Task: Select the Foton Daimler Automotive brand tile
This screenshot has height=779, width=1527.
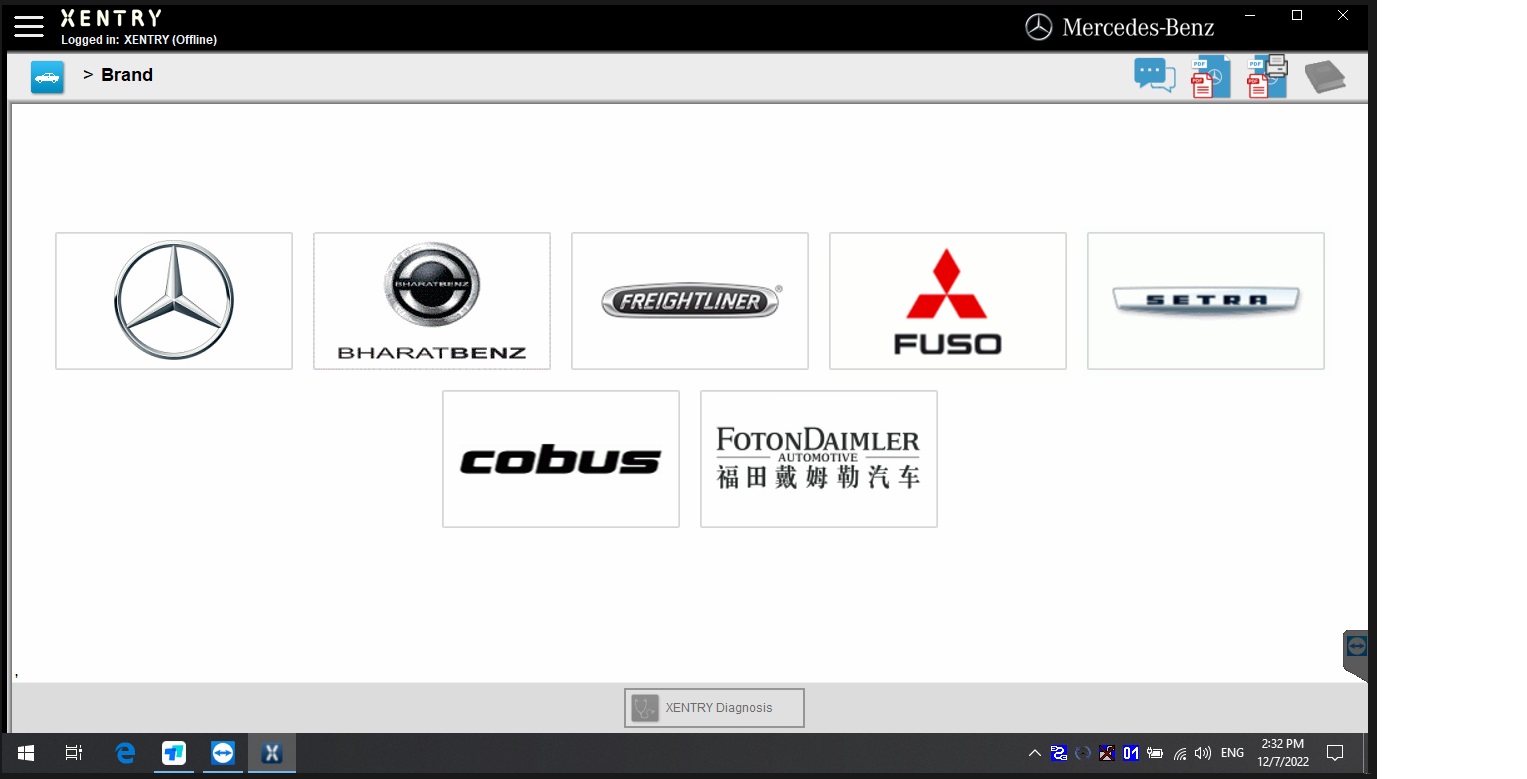Action: [819, 459]
